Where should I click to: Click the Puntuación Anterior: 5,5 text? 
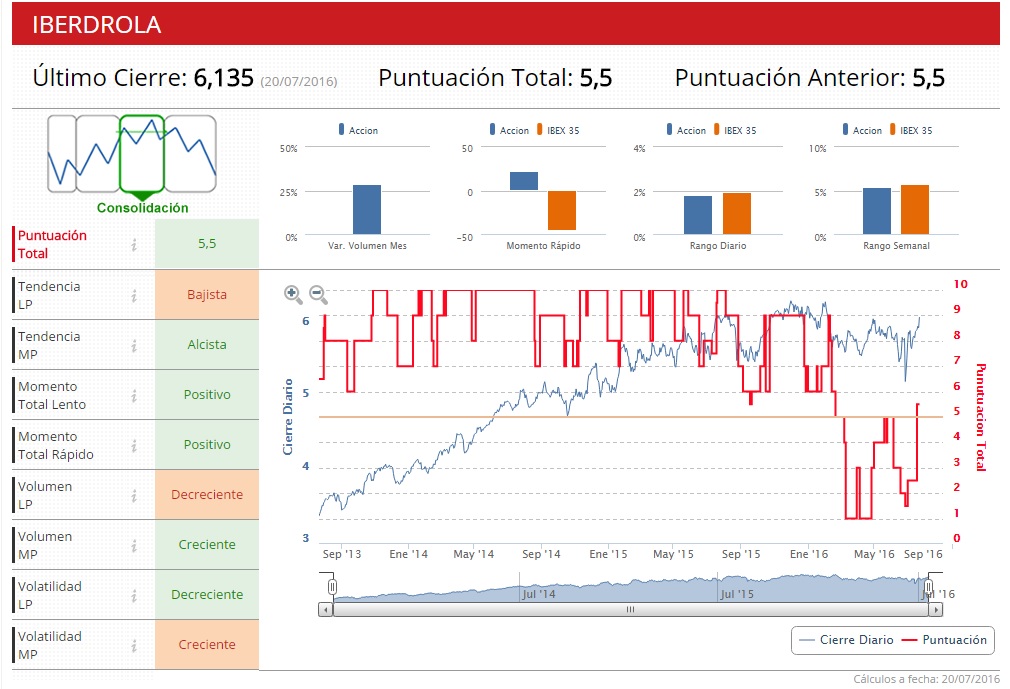810,78
